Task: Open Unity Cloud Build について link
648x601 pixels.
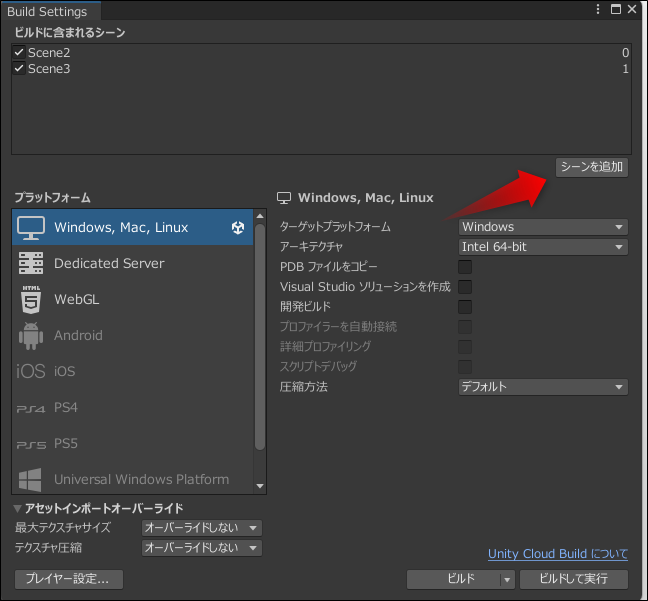Action: tap(557, 554)
